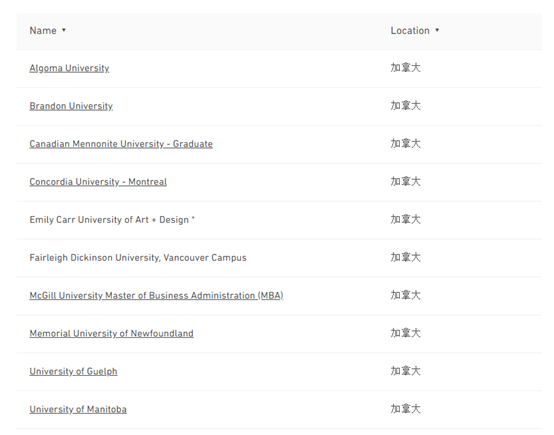Click the location cell for Brandon University
The height and width of the screenshot is (435, 554).
(x=405, y=106)
